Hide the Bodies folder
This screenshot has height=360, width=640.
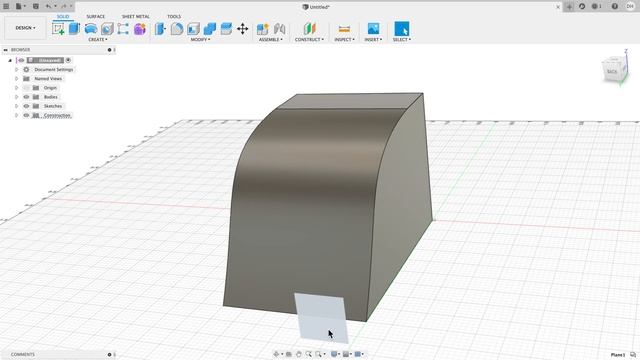[x=27, y=97]
